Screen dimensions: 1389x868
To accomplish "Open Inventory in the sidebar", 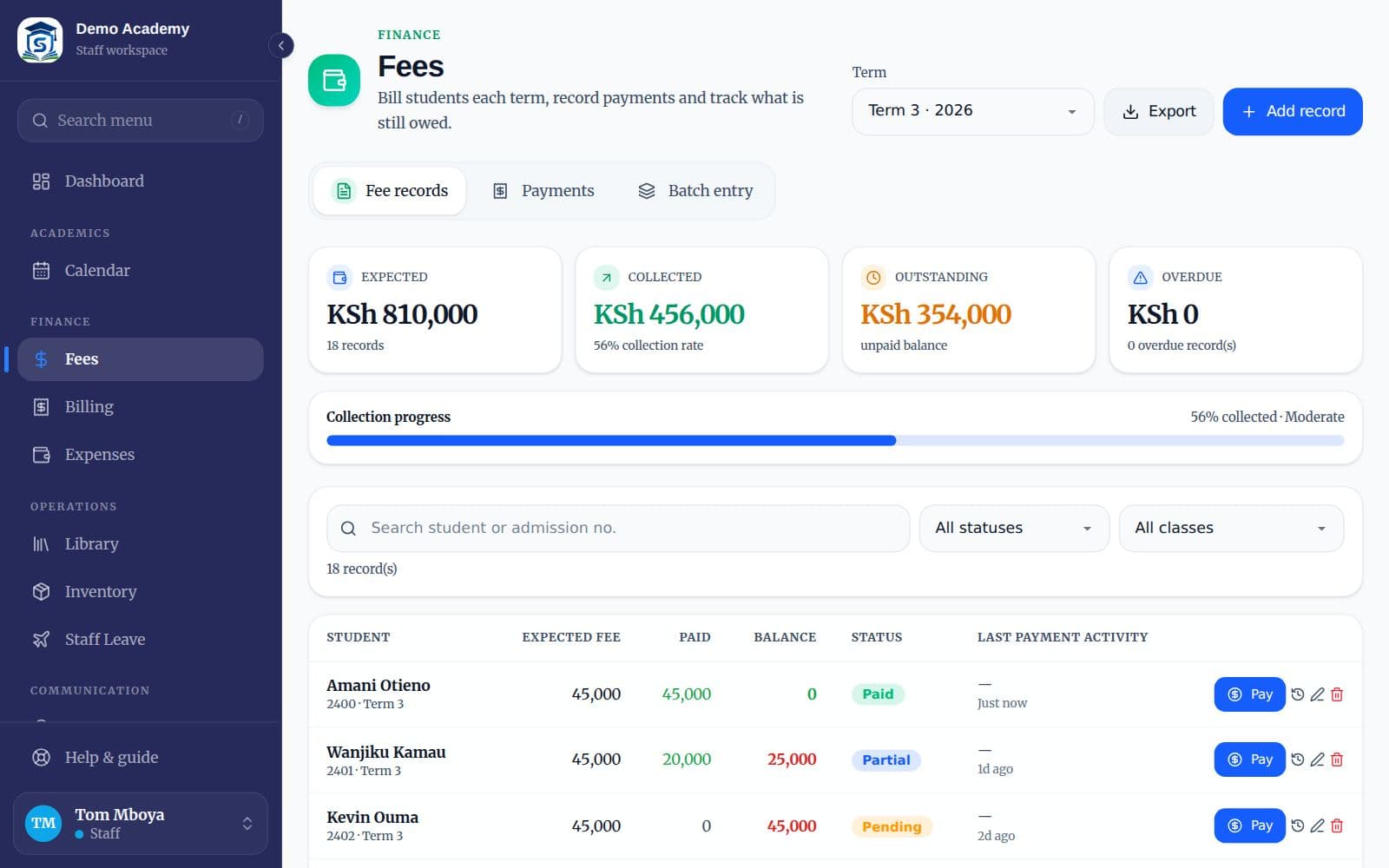I will [x=141, y=591].
